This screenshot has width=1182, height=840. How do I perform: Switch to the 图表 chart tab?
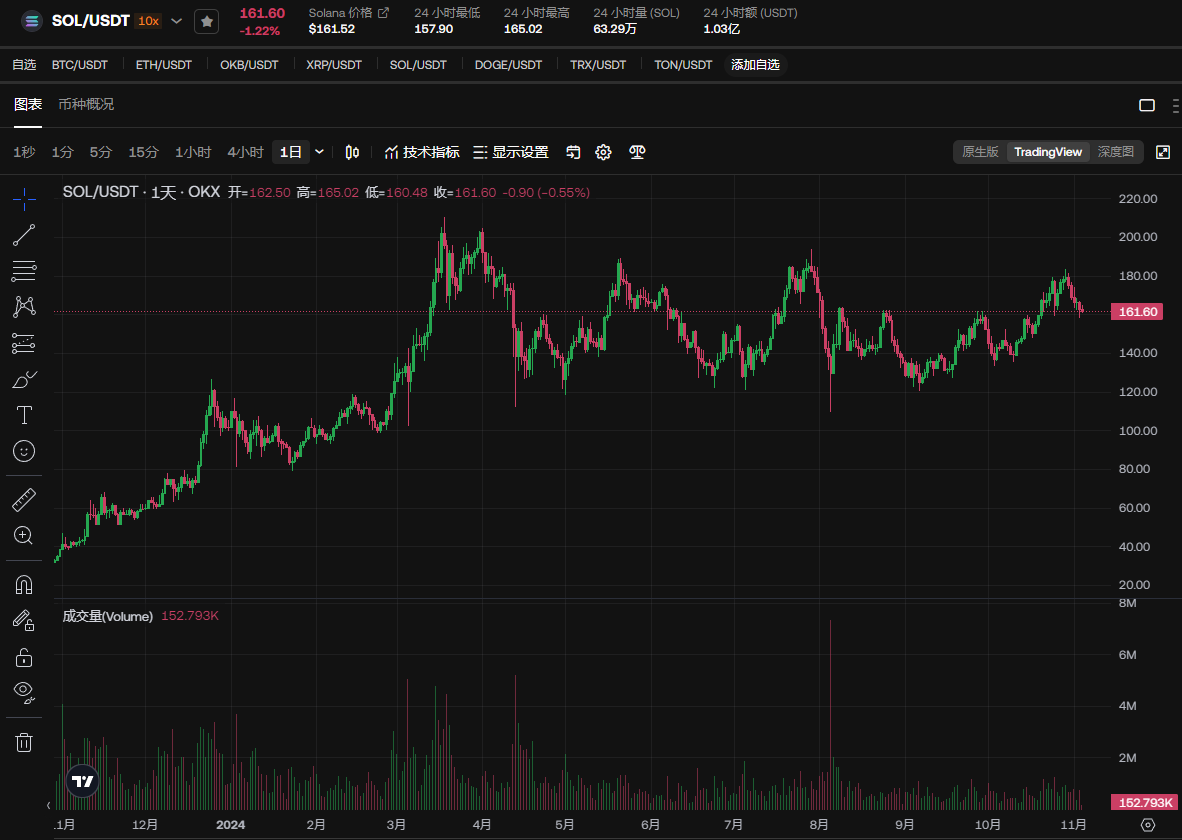click(28, 104)
